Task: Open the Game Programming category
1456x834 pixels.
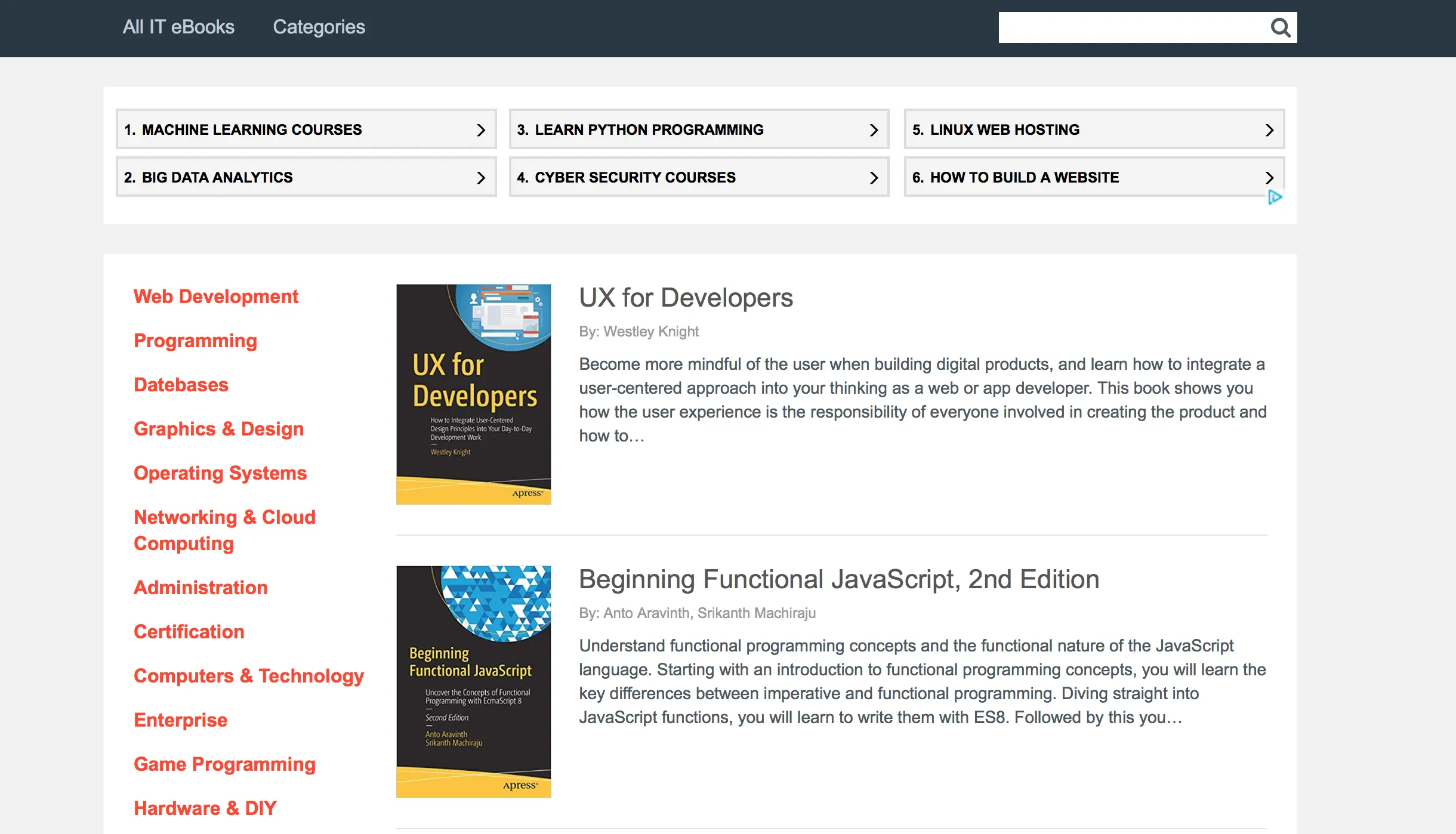Action: (x=224, y=764)
